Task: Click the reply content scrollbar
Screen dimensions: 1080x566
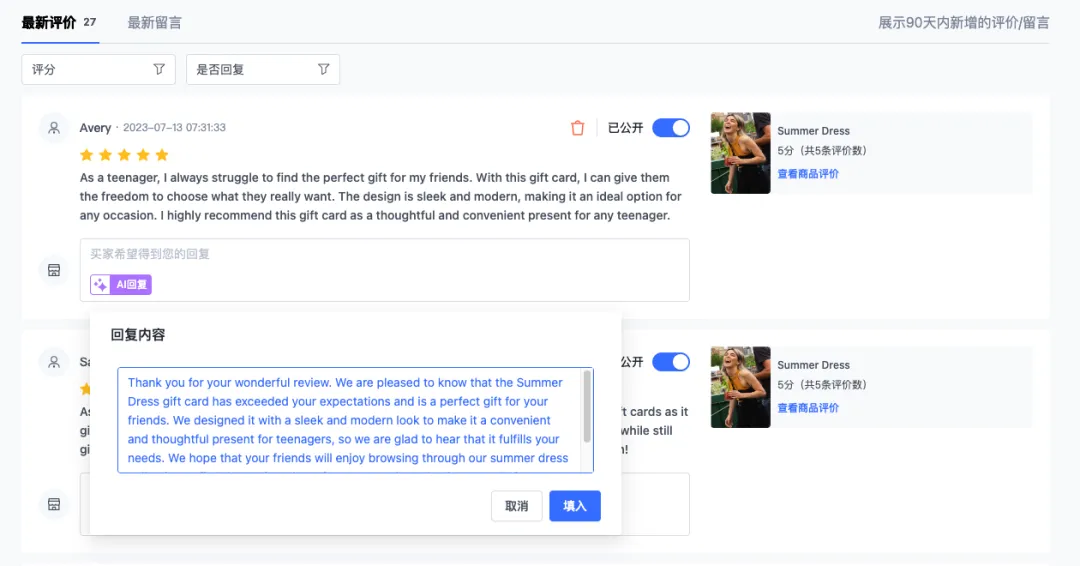Action: [x=587, y=407]
